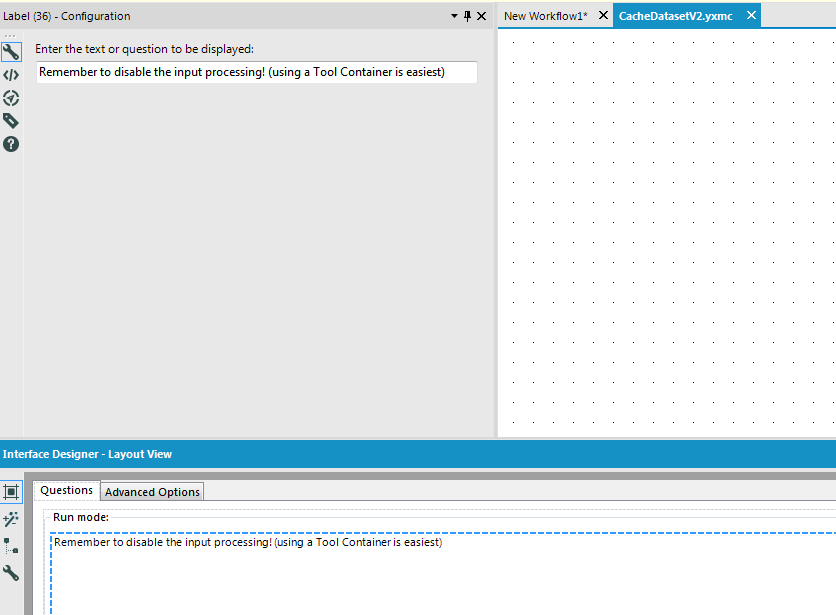This screenshot has height=615, width=836.
Task: Pin the Configuration panel
Action: 468,16
